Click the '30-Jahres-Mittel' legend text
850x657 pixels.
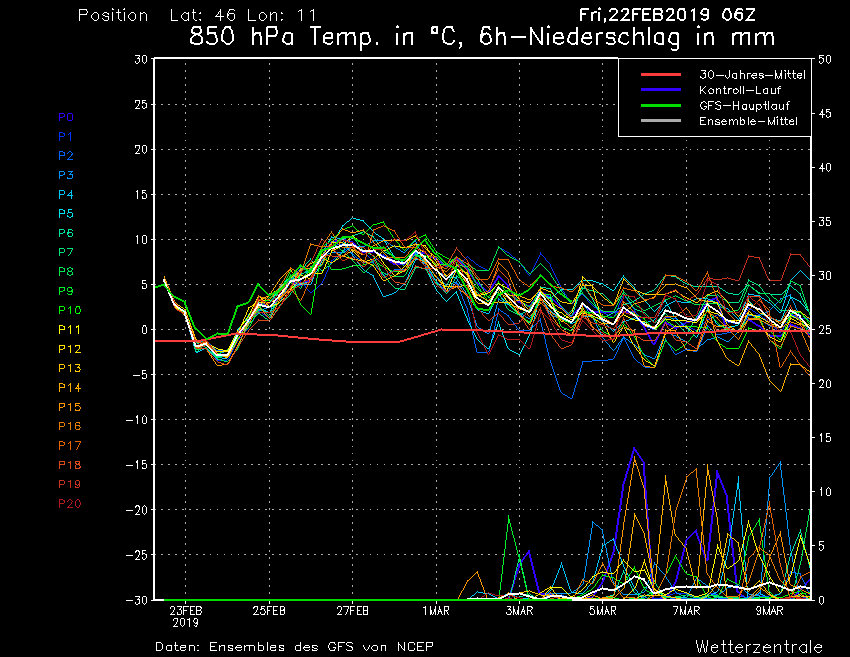click(x=752, y=75)
